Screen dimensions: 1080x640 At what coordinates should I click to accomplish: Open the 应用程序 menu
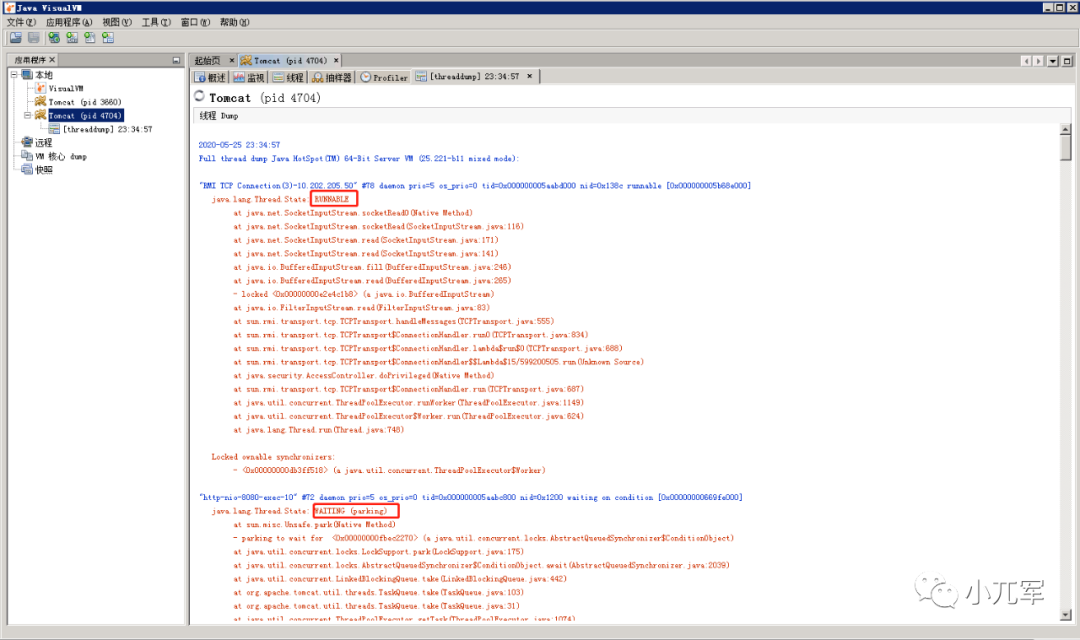[69, 22]
